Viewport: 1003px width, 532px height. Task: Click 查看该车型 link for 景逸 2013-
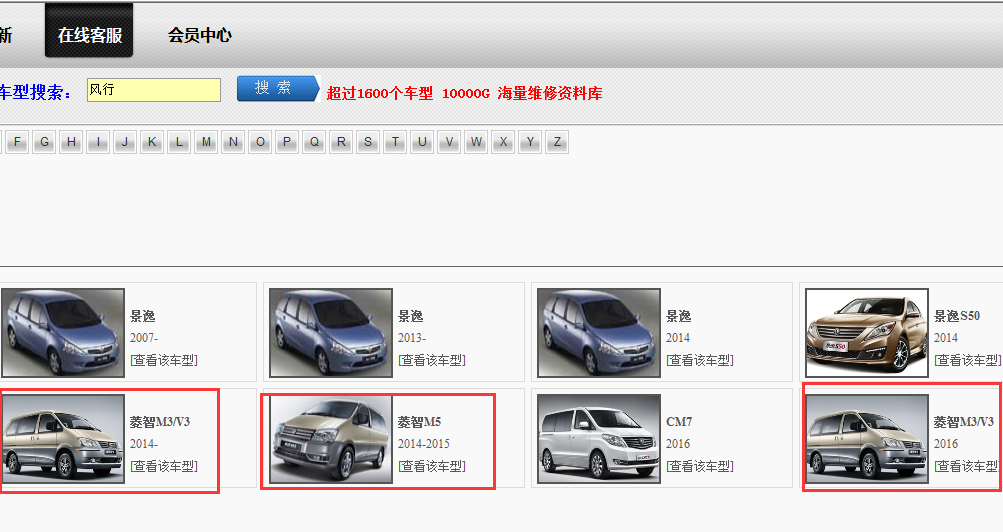[432, 360]
